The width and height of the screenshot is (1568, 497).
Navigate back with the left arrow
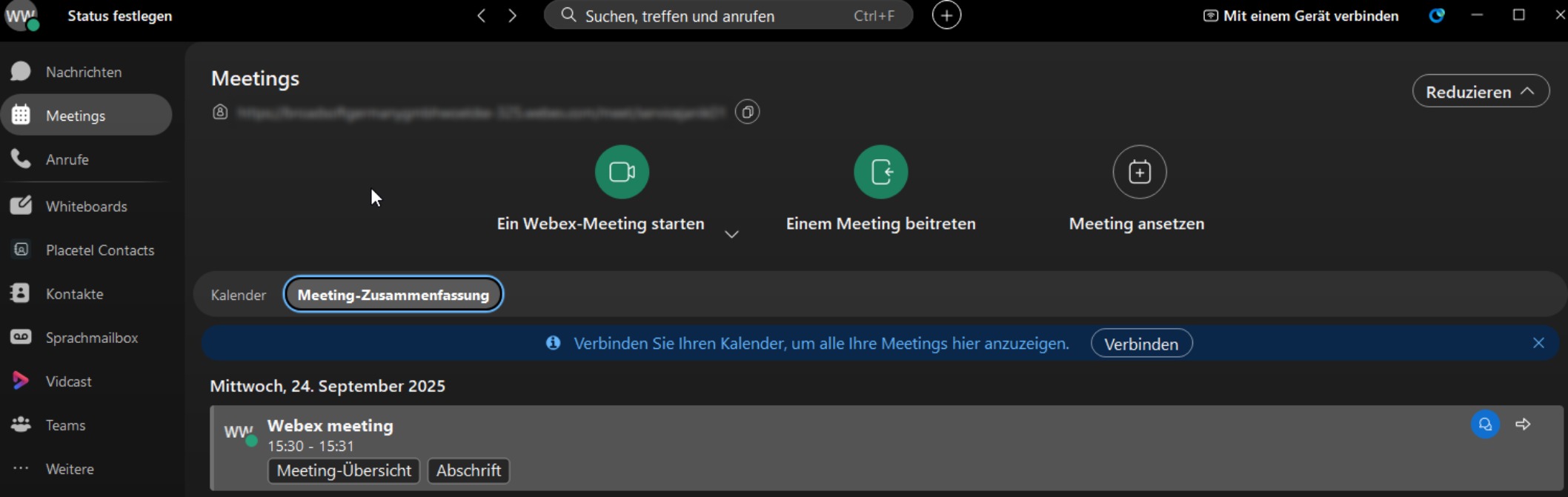[x=482, y=16]
